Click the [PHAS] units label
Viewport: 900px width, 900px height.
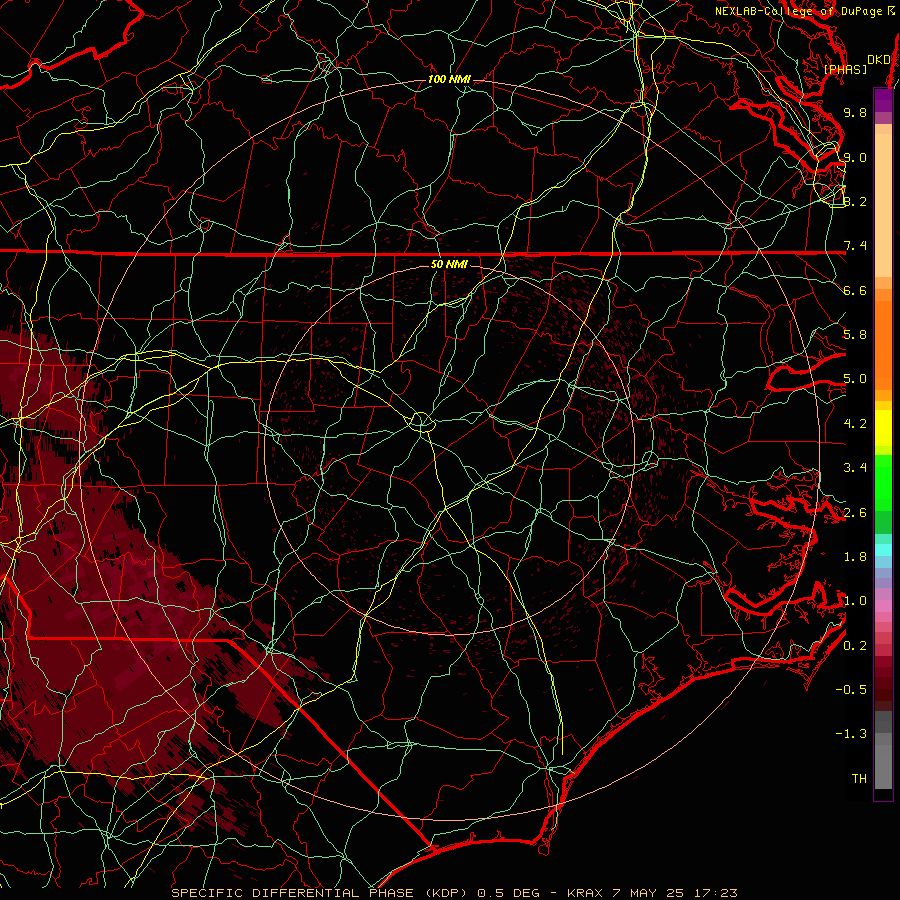pyautogui.click(x=845, y=69)
